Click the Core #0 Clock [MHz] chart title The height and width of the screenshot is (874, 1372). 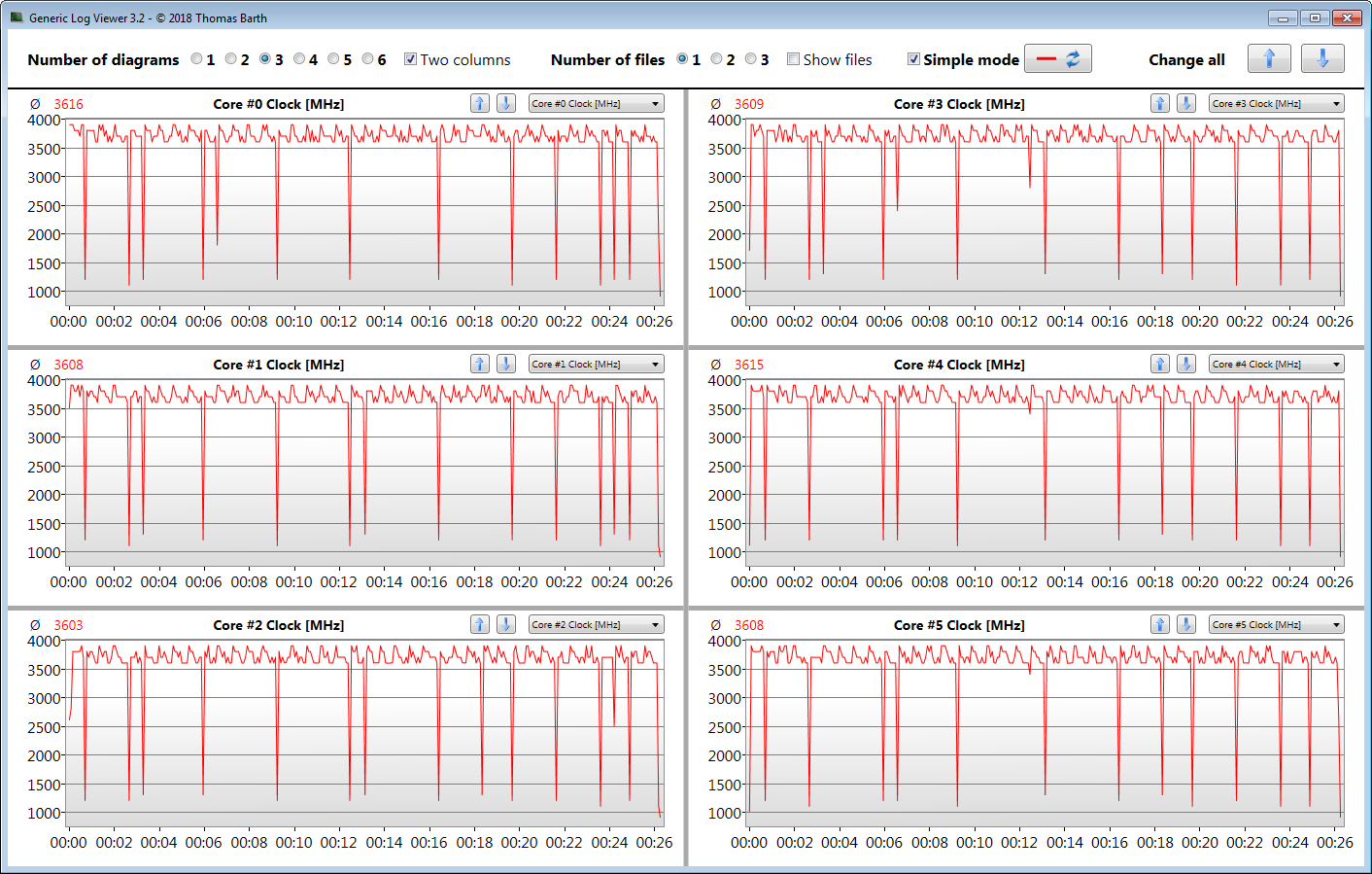pos(279,104)
